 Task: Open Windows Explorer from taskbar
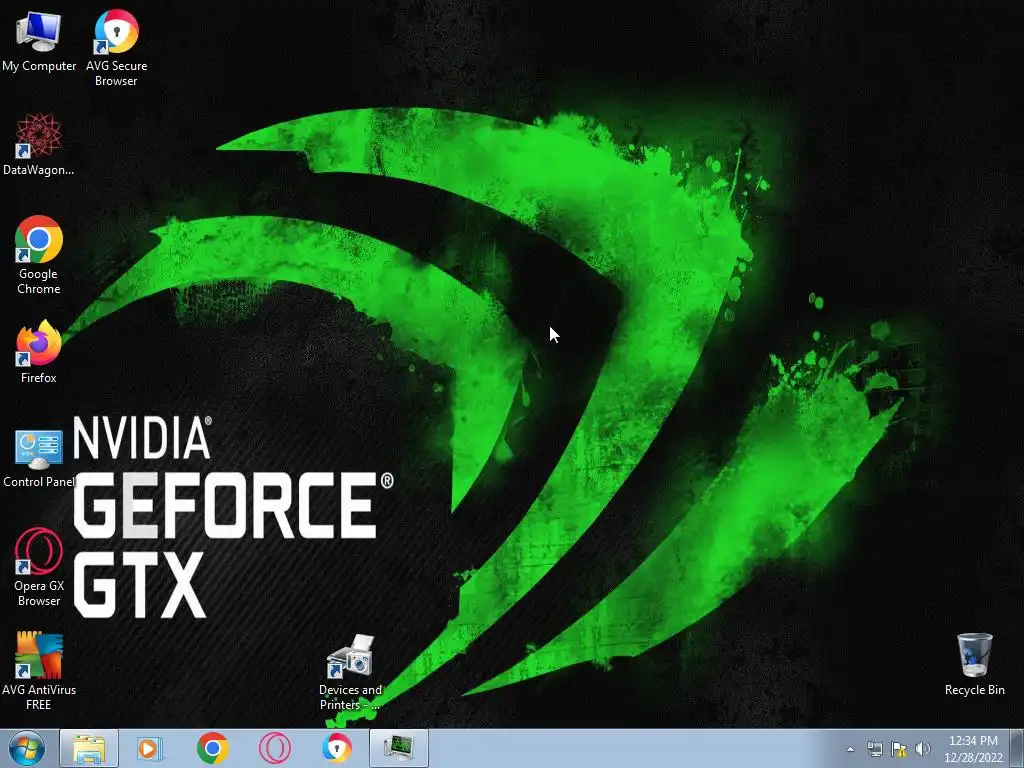(89, 748)
